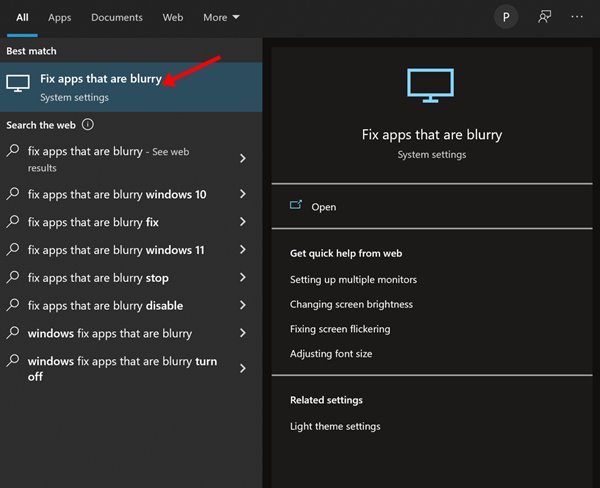This screenshot has height=488, width=600.
Task: Expand arrow for 'blurry fix' suggestion
Action: point(243,222)
